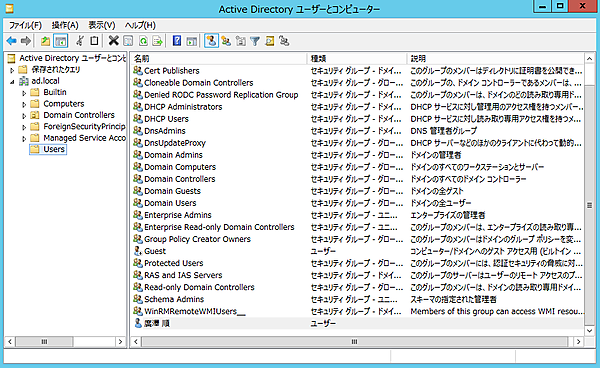Click the list's vertical scrollbar up arrow

589,59
